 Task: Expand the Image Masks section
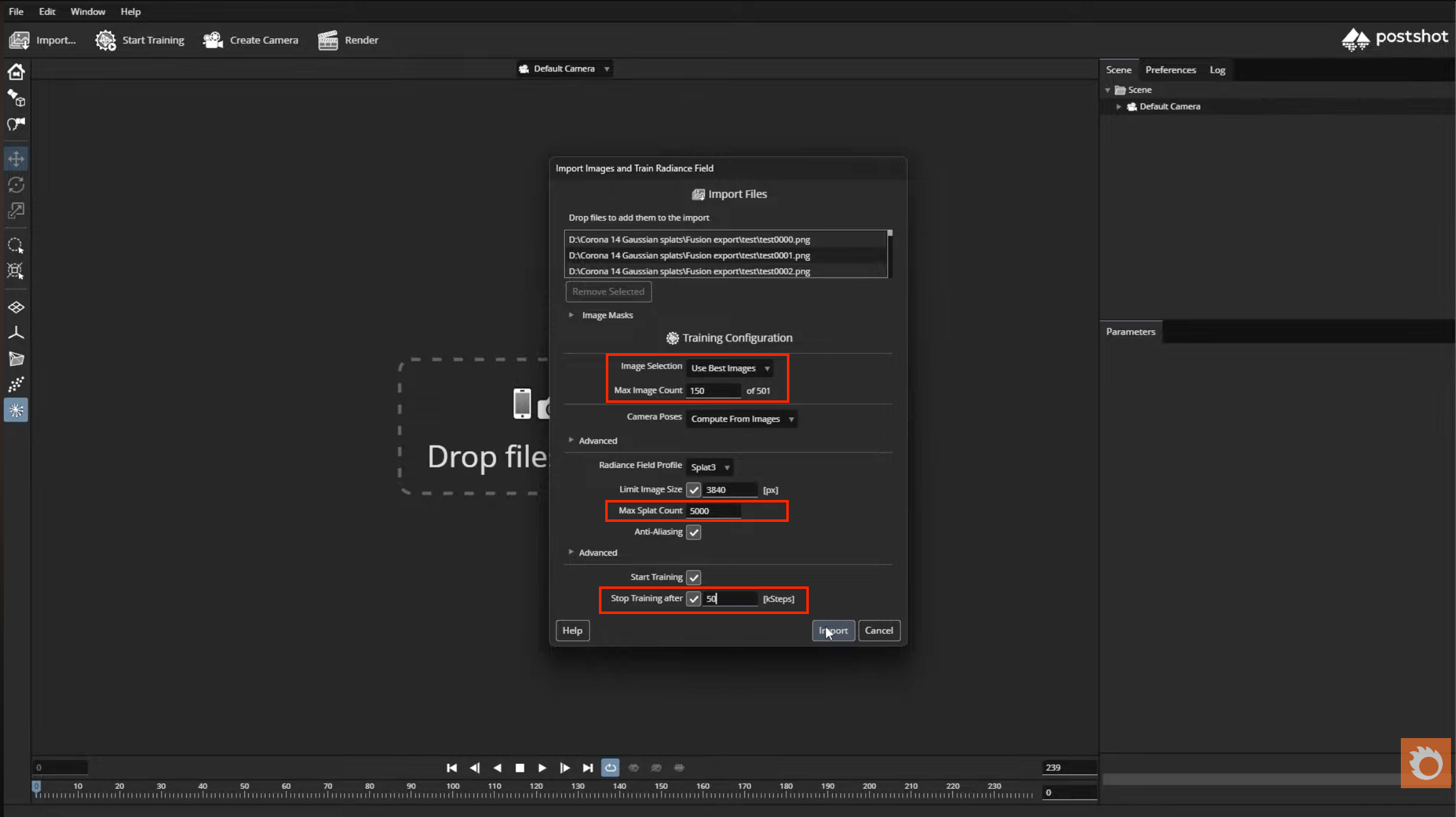571,315
